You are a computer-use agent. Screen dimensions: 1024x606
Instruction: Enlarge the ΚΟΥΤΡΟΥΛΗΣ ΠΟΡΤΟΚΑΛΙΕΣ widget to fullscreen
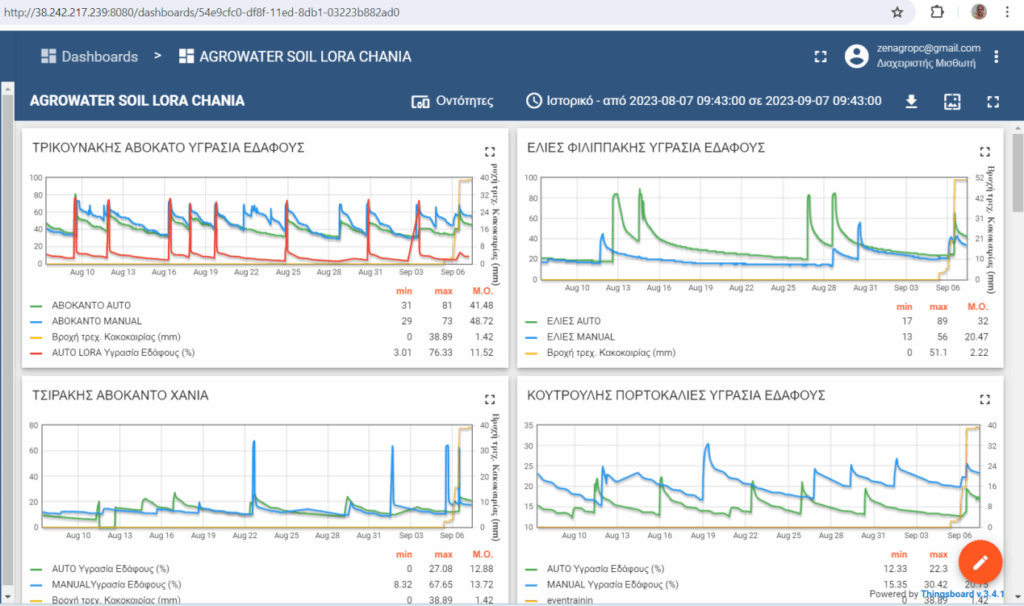pos(985,399)
